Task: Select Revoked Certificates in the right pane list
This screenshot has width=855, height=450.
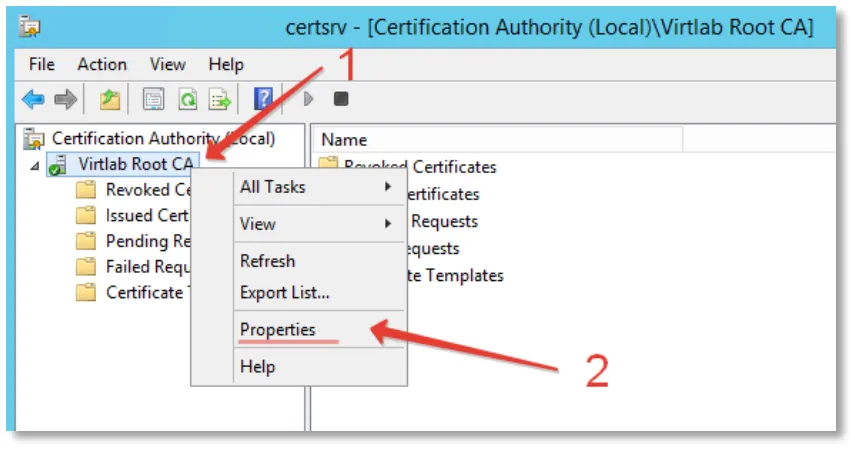Action: tap(420, 166)
